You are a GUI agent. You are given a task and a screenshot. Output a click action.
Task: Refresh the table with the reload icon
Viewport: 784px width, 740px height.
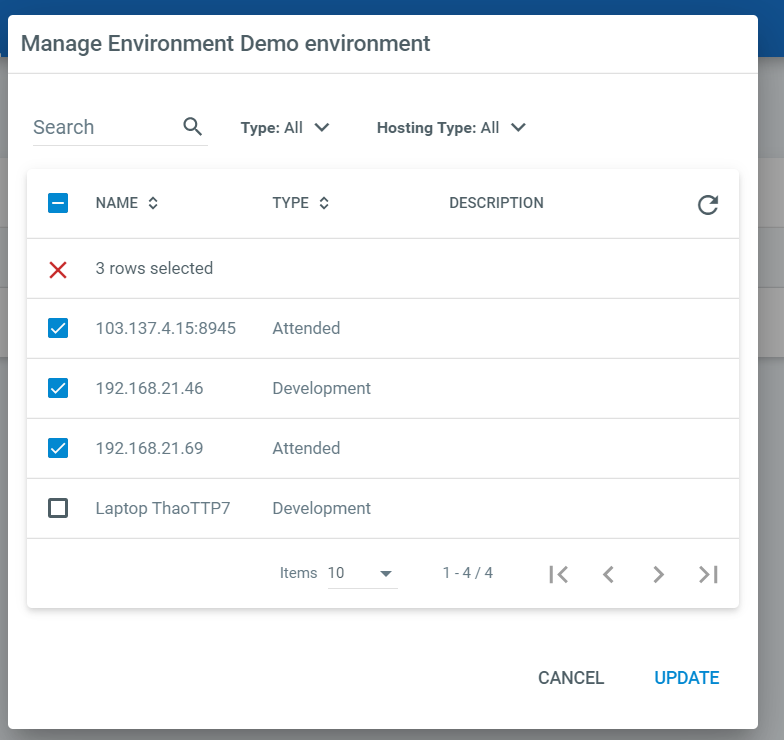pyautogui.click(x=708, y=205)
